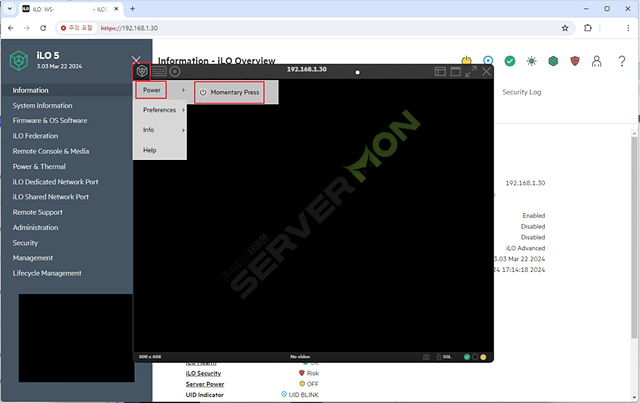Viewport: 640px width, 403px height.
Task: Click the red security shield icon in header
Action: [x=575, y=61]
